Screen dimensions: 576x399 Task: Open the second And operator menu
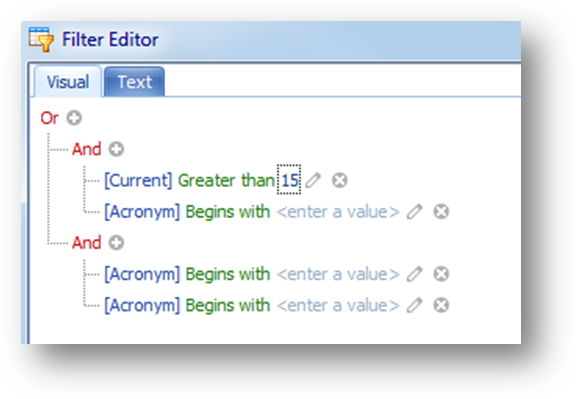[x=86, y=243]
